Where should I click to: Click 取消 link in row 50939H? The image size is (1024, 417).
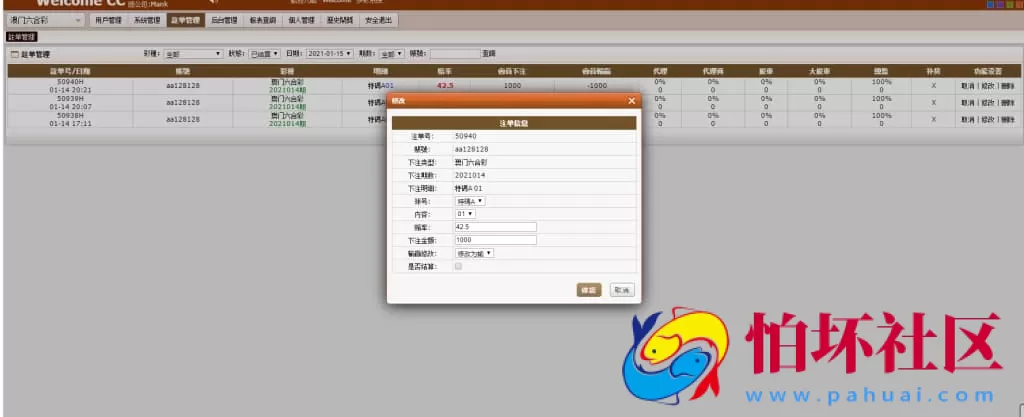(x=967, y=102)
